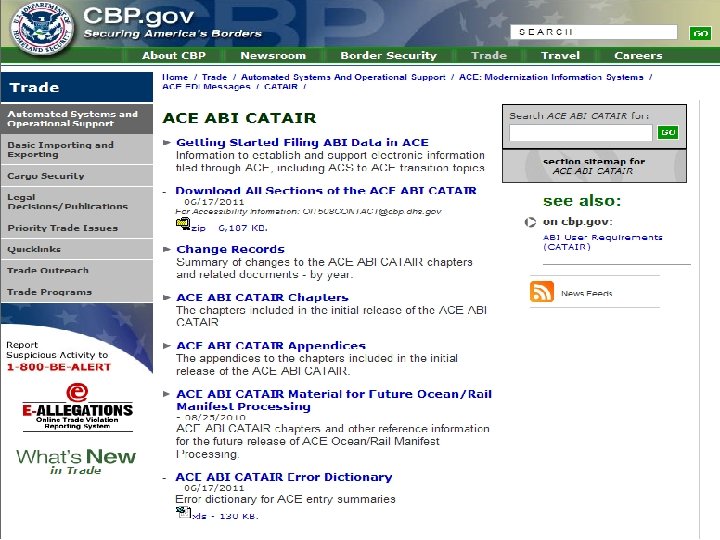Click the News Feeds text link
The height and width of the screenshot is (540, 720).
pyautogui.click(x=586, y=293)
